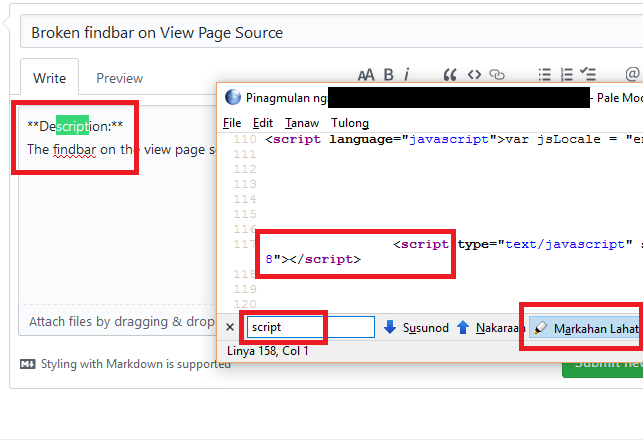Click the header size (AA) formatting icon
Viewport: 643px width, 443px height.
(366, 75)
